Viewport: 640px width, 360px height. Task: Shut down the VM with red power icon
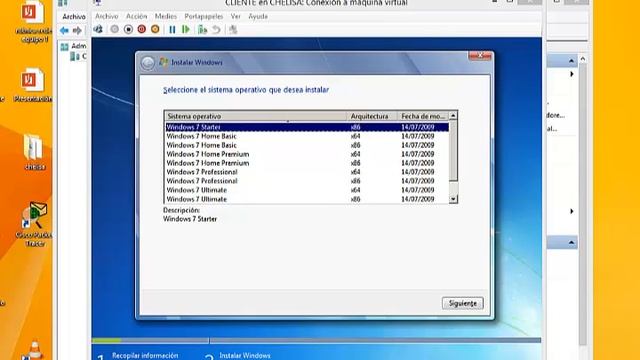[x=142, y=29]
